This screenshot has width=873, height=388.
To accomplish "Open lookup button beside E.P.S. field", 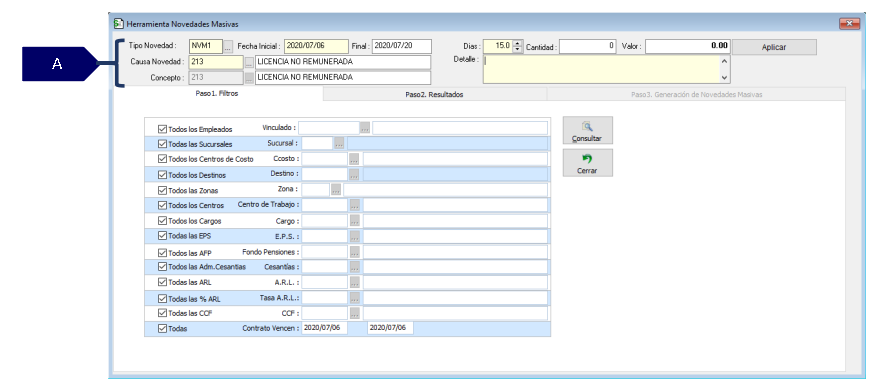I will (x=354, y=236).
